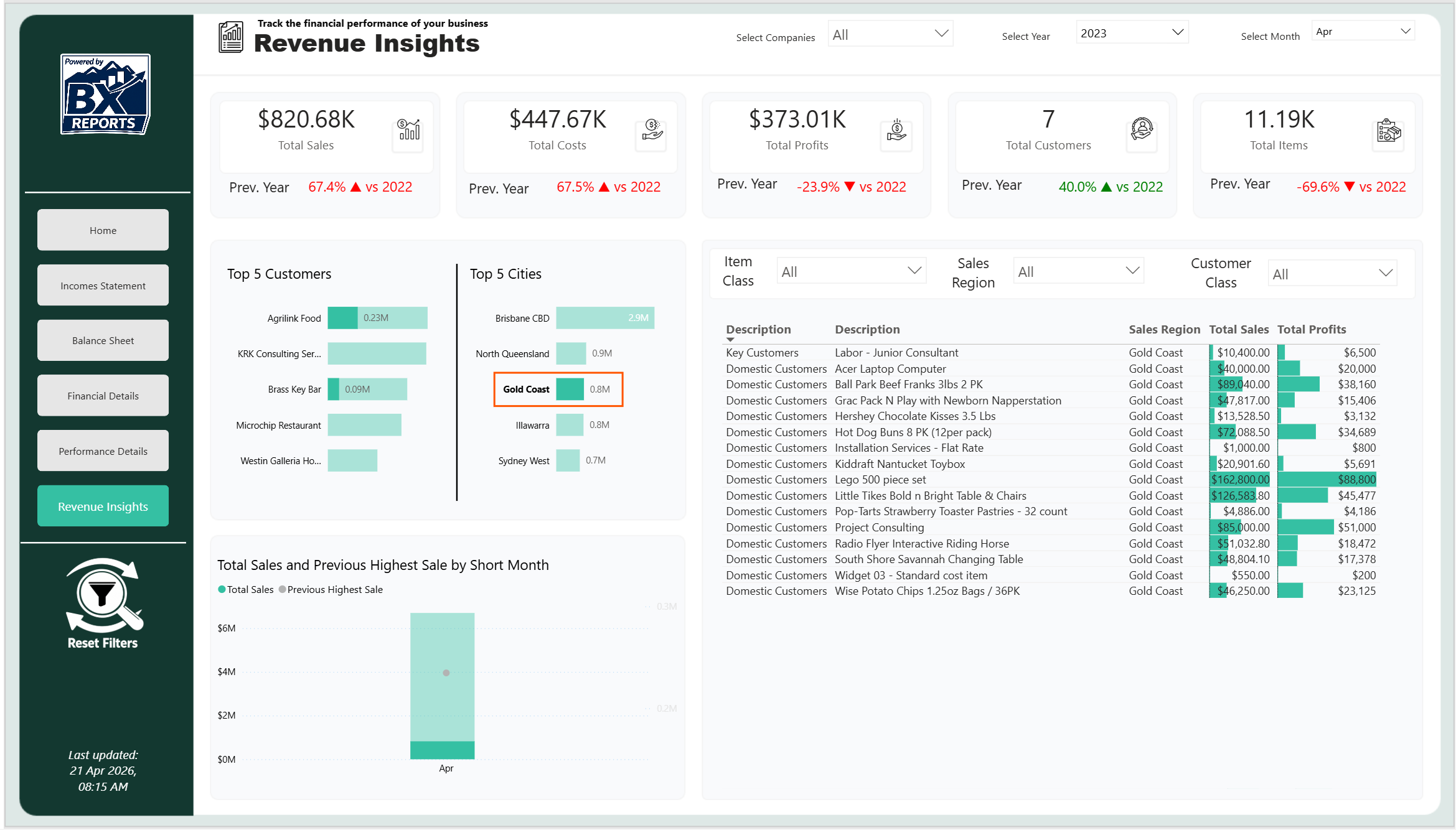Viewport: 1456px width, 830px height.
Task: Sort table by Sales Region header
Action: click(x=1164, y=329)
